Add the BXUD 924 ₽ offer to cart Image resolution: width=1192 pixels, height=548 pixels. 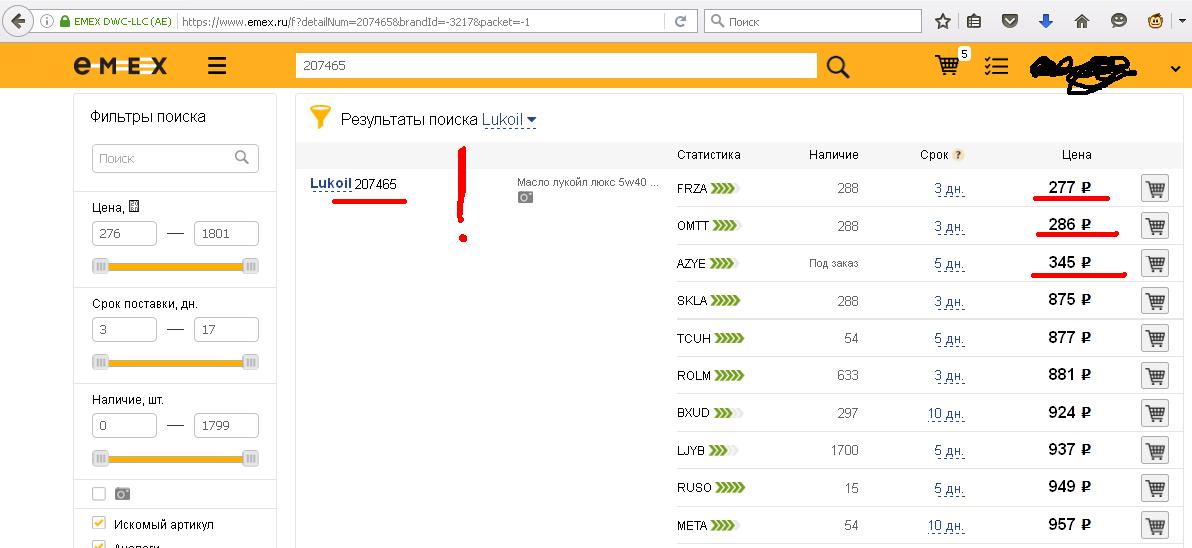[x=1155, y=413]
